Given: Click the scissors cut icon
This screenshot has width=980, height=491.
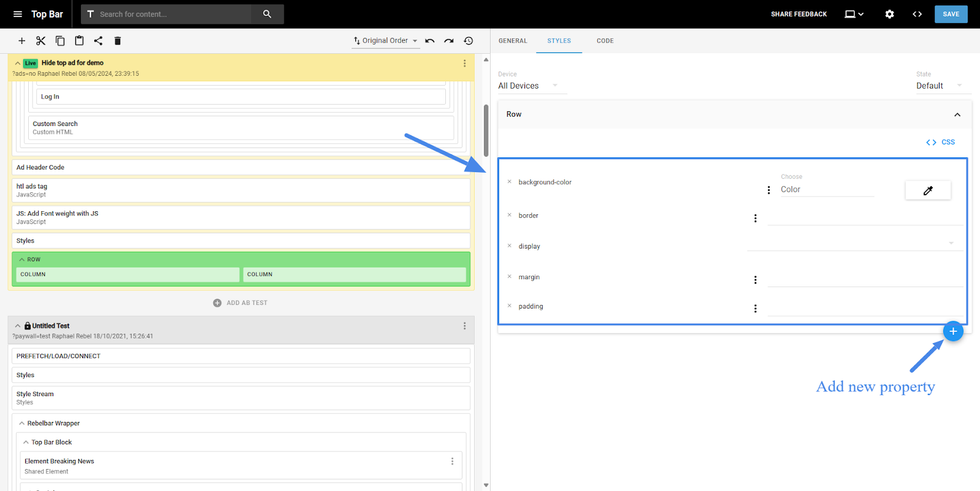Looking at the screenshot, I should pyautogui.click(x=41, y=41).
